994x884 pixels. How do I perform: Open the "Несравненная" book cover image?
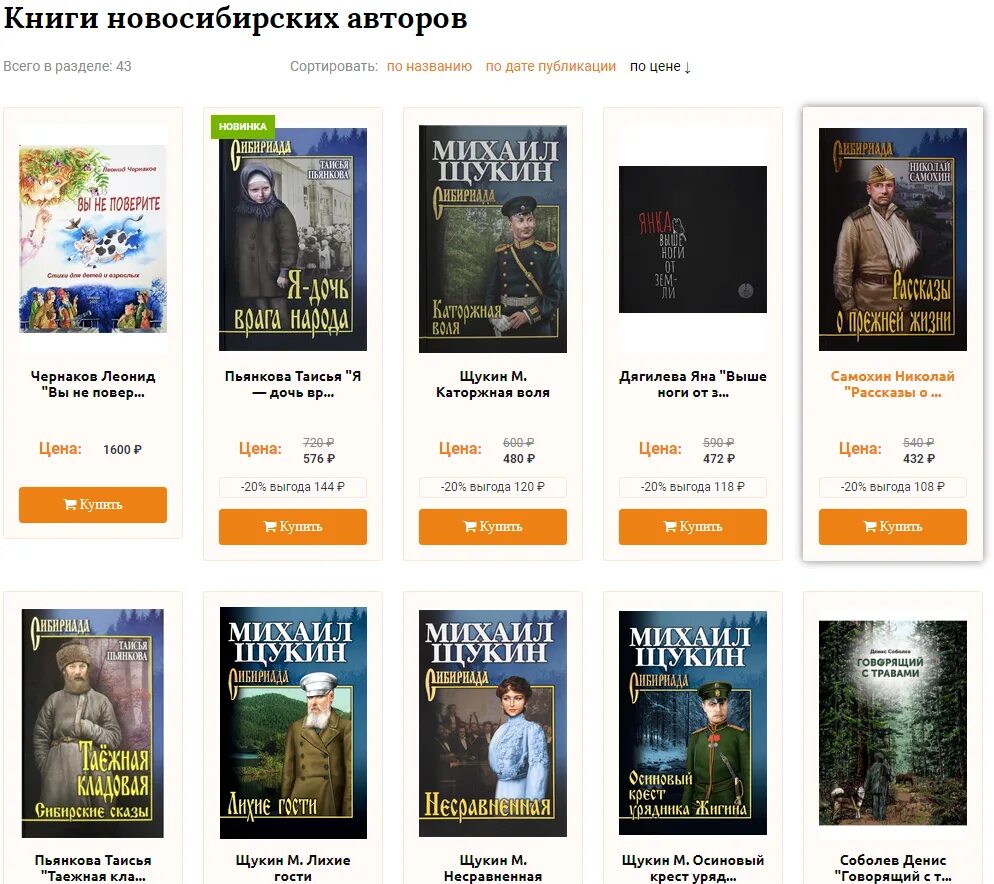click(x=493, y=723)
